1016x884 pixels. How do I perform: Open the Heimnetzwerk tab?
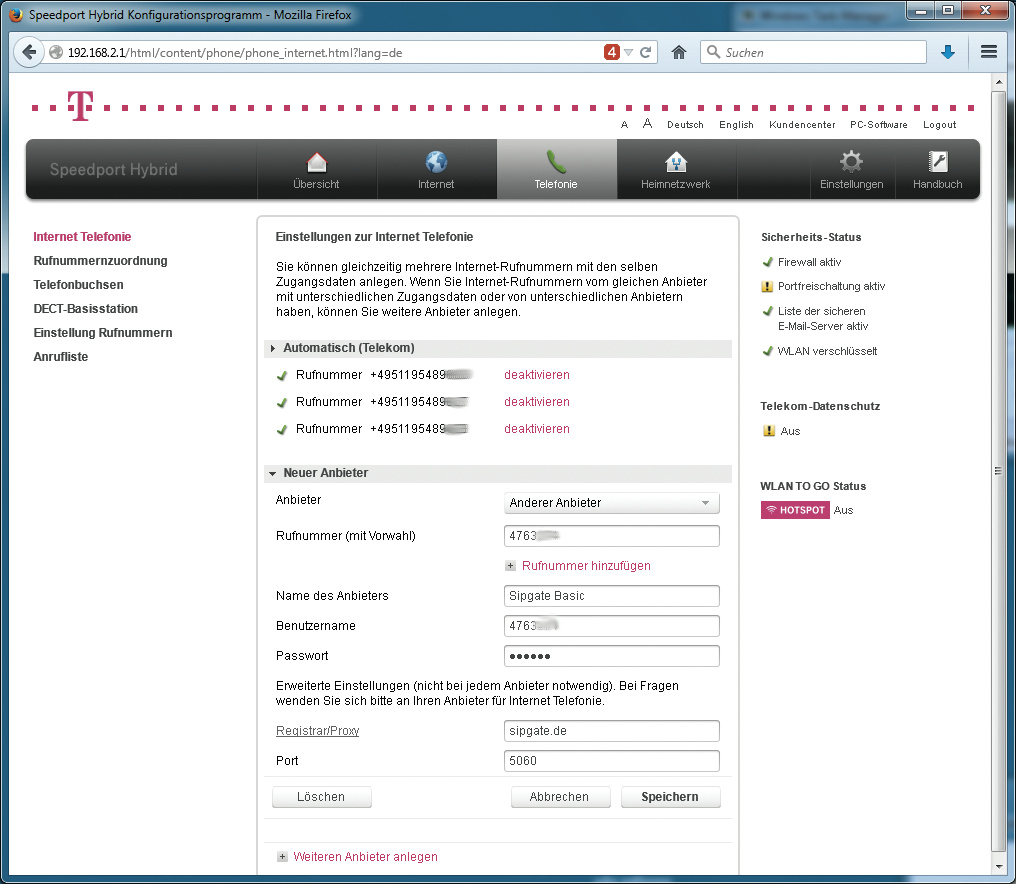pos(676,170)
